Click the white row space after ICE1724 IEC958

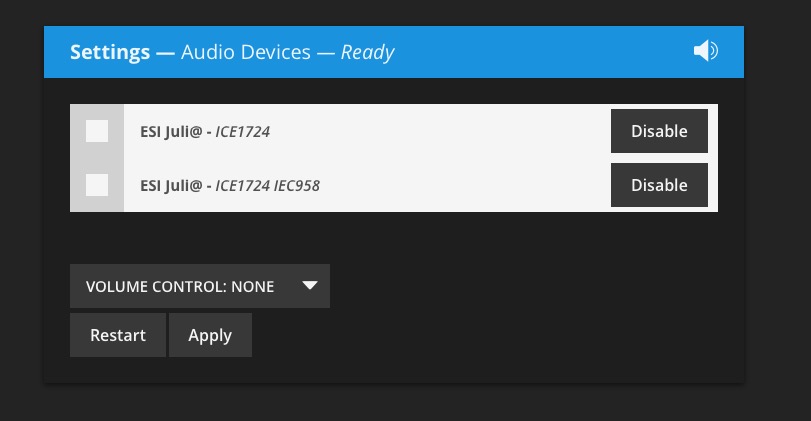465,185
